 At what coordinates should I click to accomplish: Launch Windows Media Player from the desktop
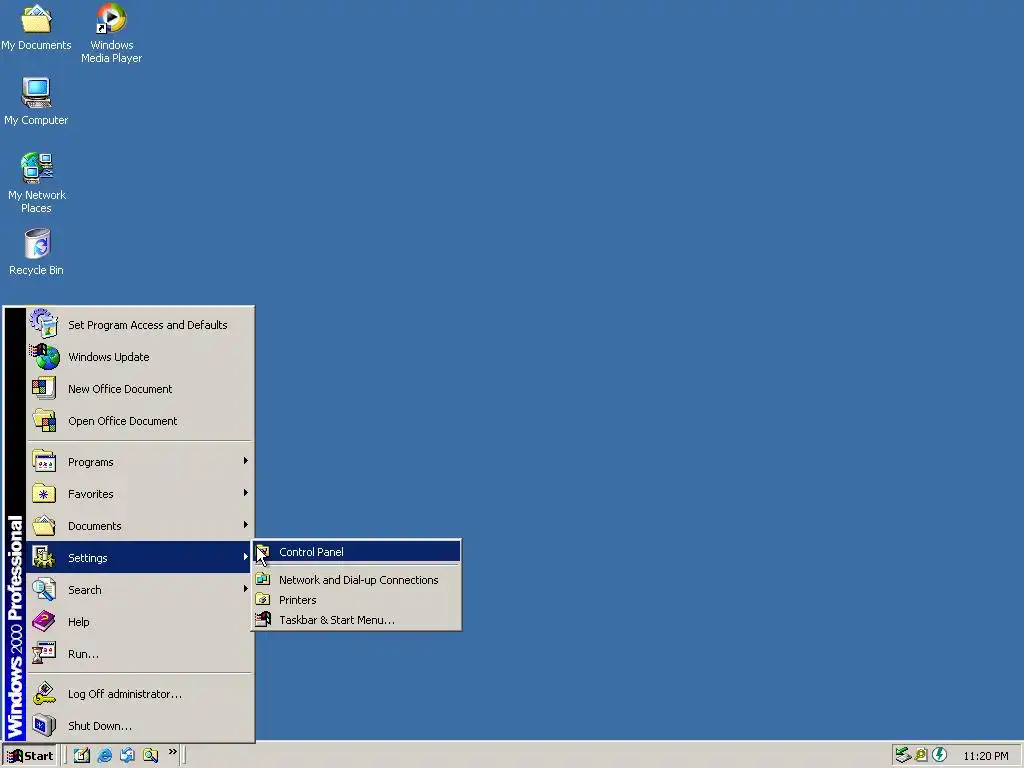[111, 33]
